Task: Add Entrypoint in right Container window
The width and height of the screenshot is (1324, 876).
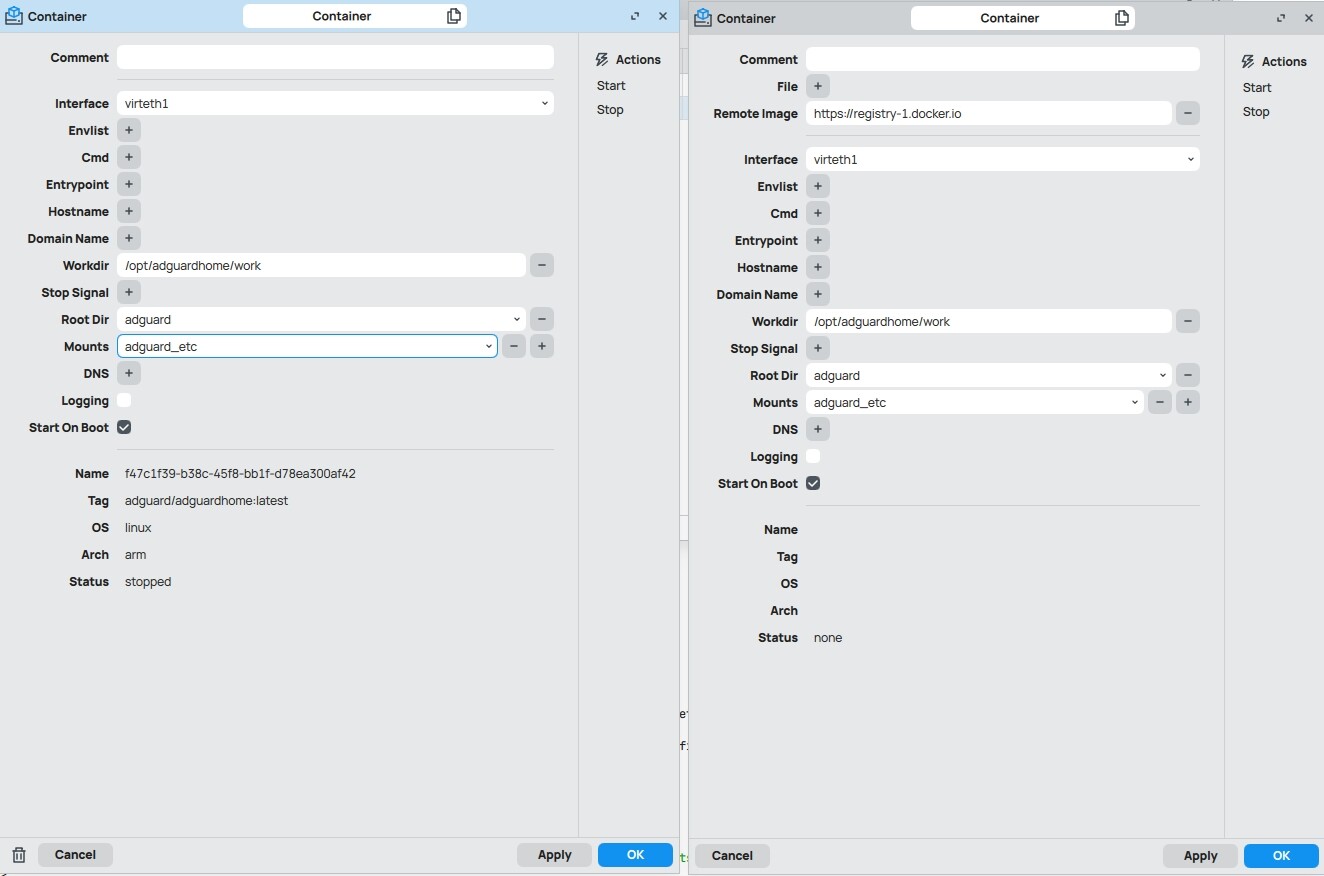Action: pyautogui.click(x=817, y=240)
